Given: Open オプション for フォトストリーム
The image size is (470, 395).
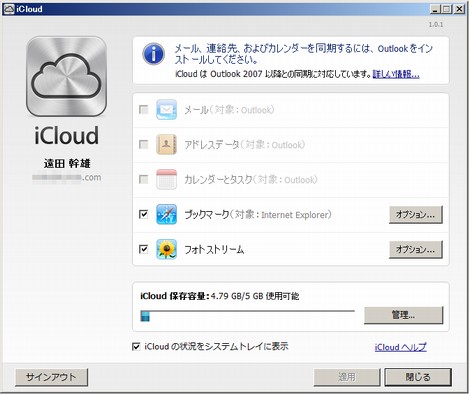Looking at the screenshot, I should click(x=416, y=249).
